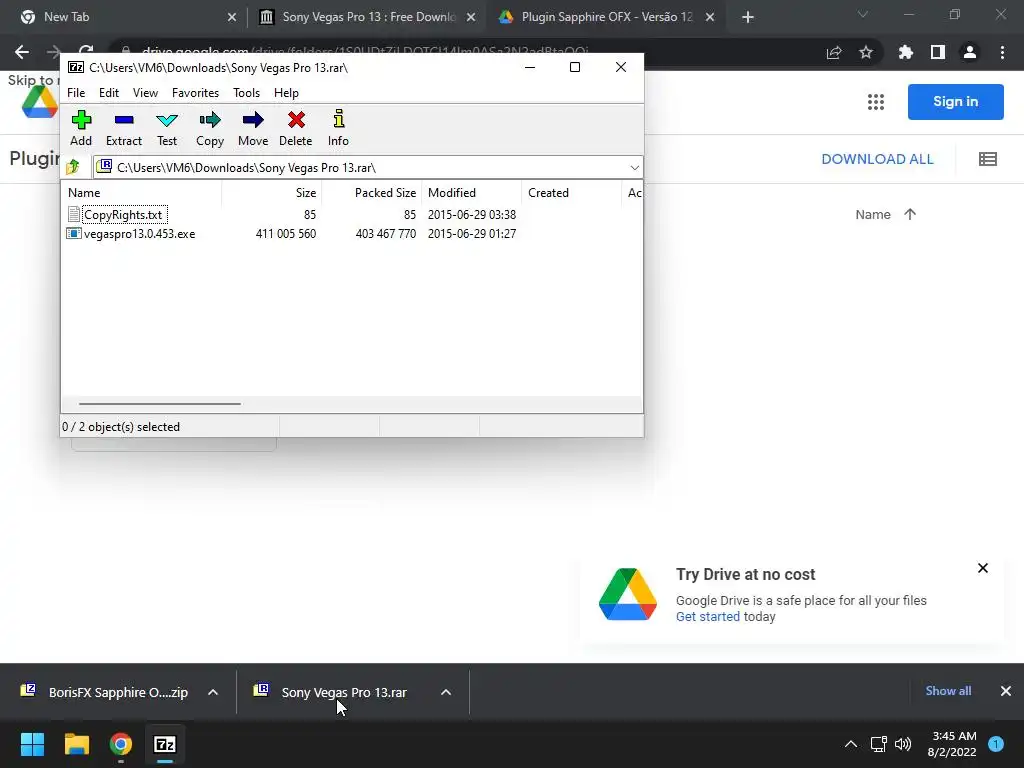Open the Favorites menu
1024x768 pixels.
pos(195,93)
